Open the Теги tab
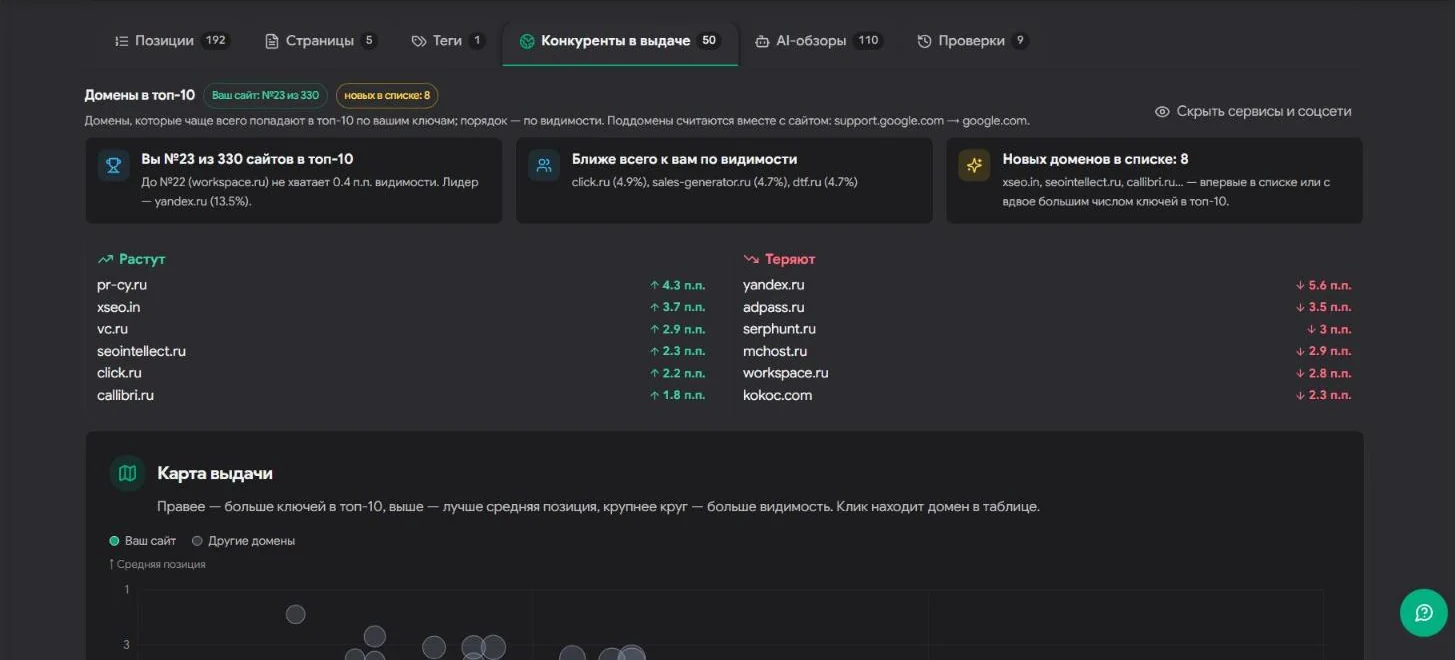The width and height of the screenshot is (1455, 660). pos(447,41)
